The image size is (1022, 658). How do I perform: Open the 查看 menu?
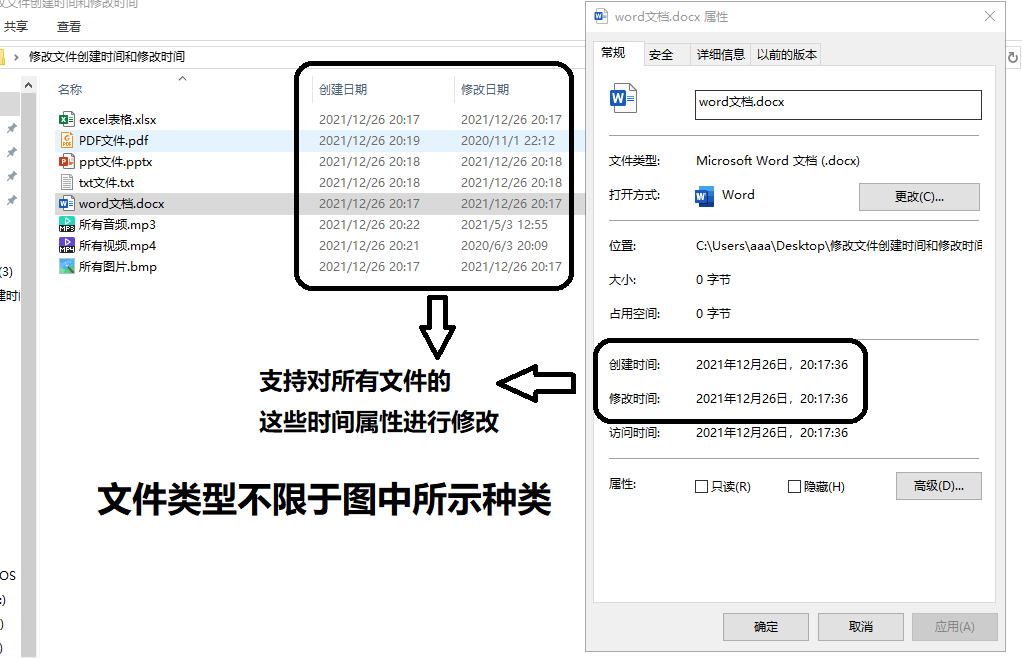point(67,26)
